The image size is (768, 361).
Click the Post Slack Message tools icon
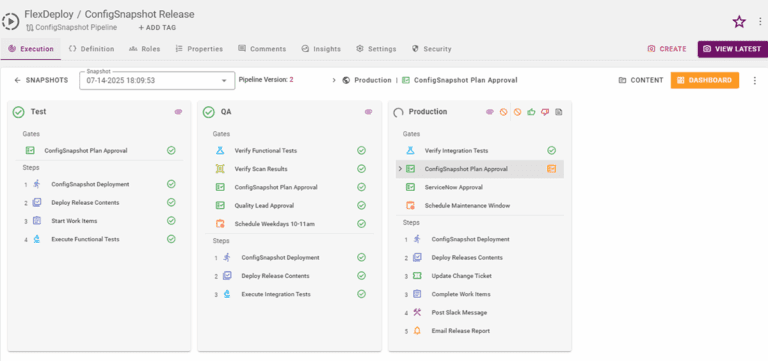point(417,312)
